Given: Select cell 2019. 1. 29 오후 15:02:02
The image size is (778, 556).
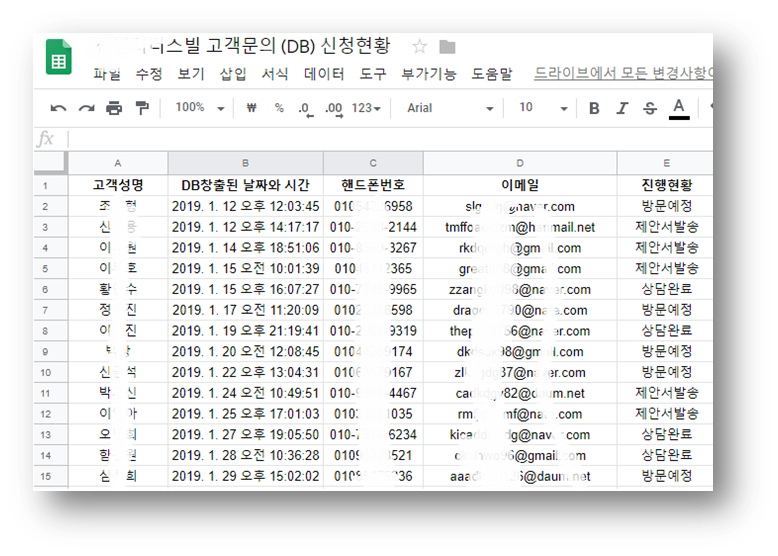Looking at the screenshot, I should [x=245, y=476].
